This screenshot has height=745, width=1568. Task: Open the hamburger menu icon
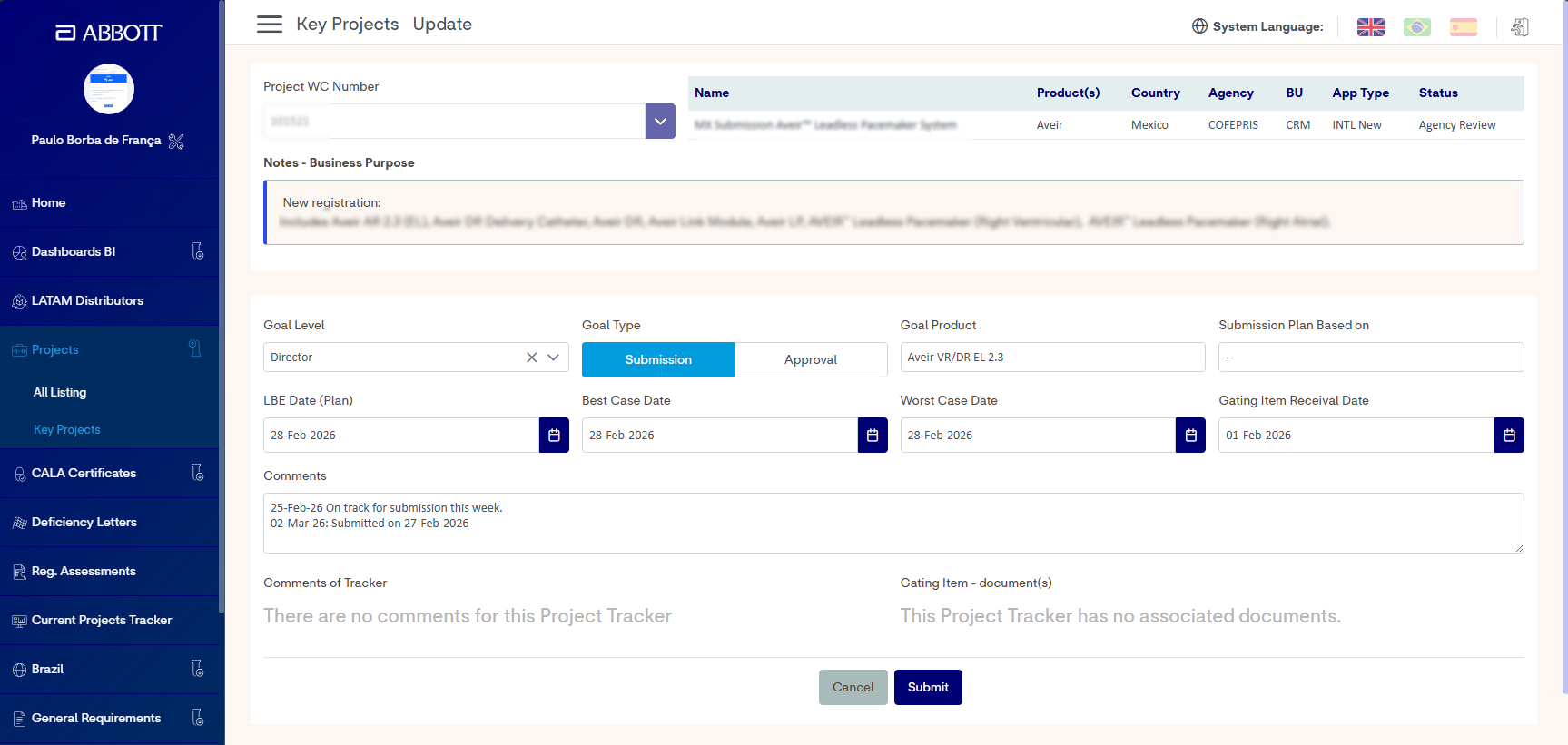270,25
